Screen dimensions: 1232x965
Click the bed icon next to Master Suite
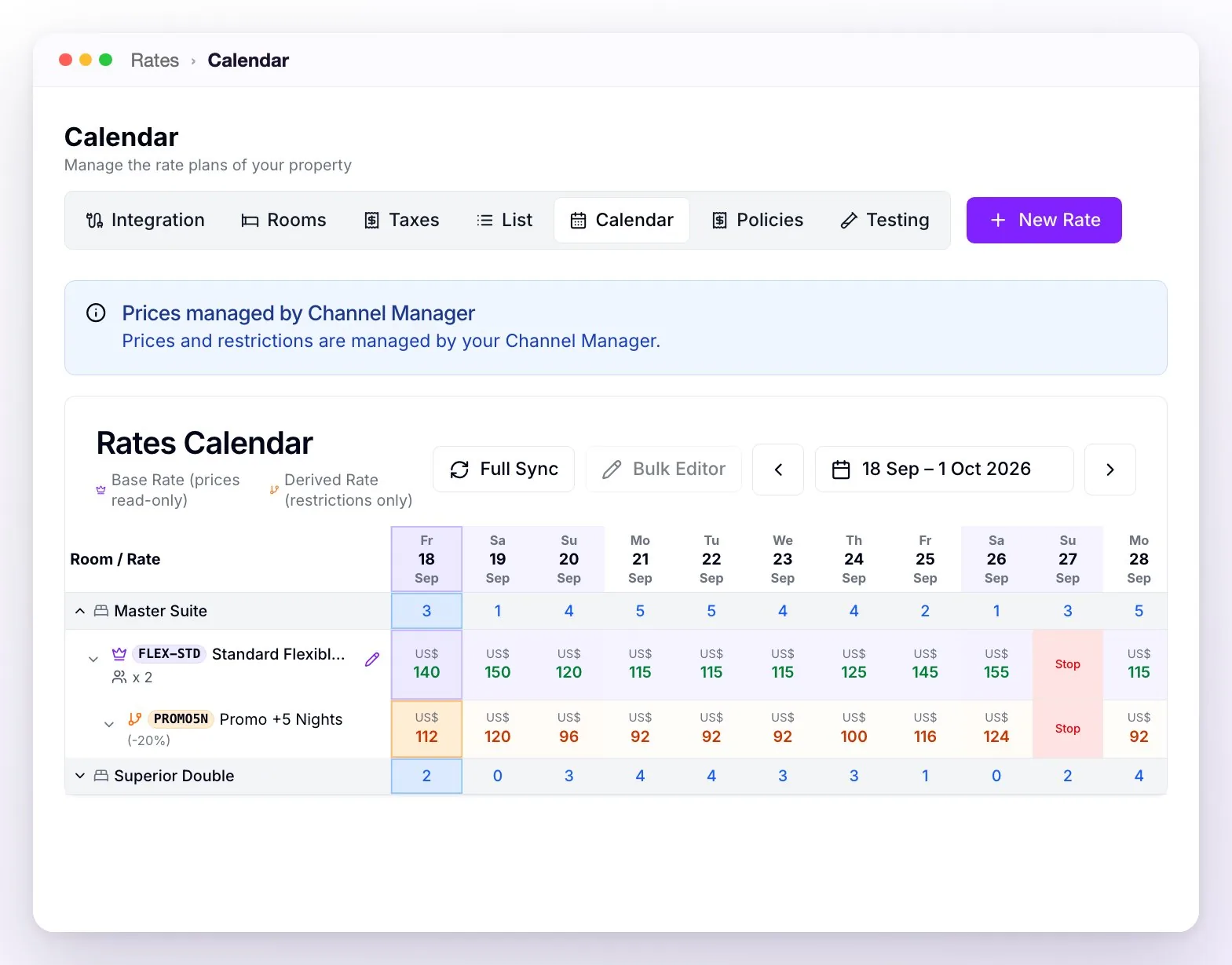(x=101, y=611)
